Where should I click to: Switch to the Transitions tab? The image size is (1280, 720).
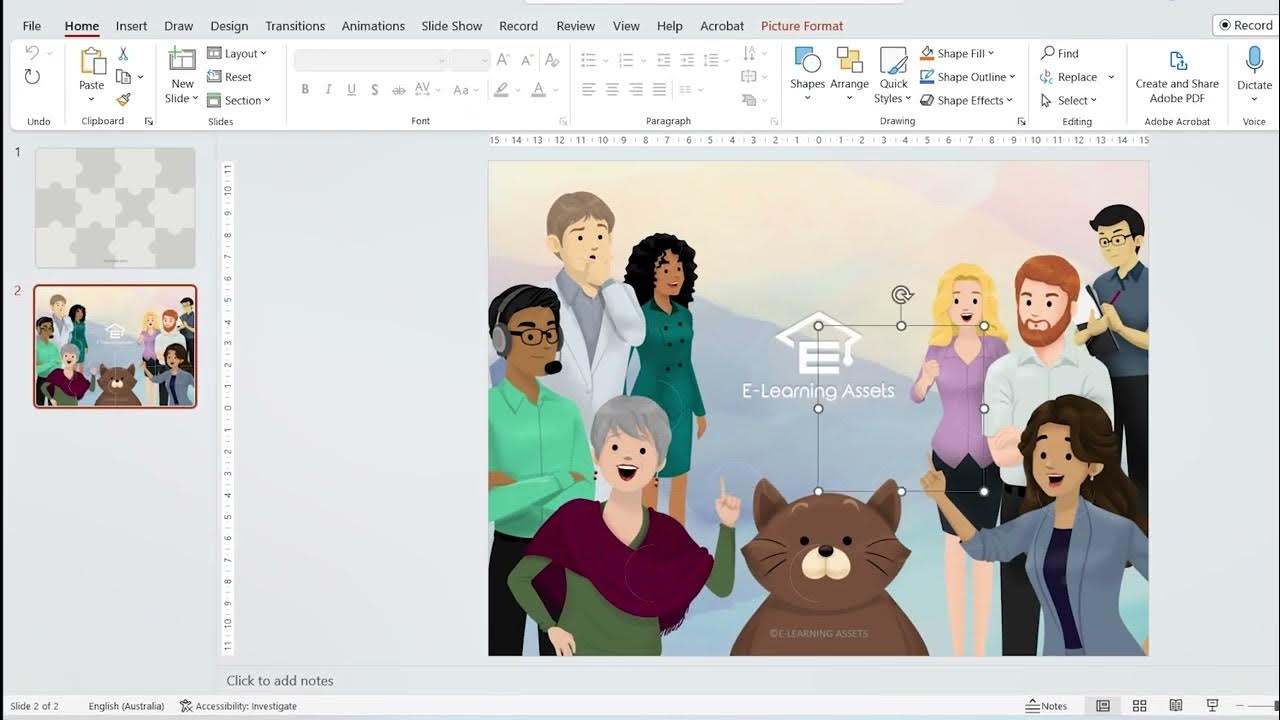coord(295,26)
